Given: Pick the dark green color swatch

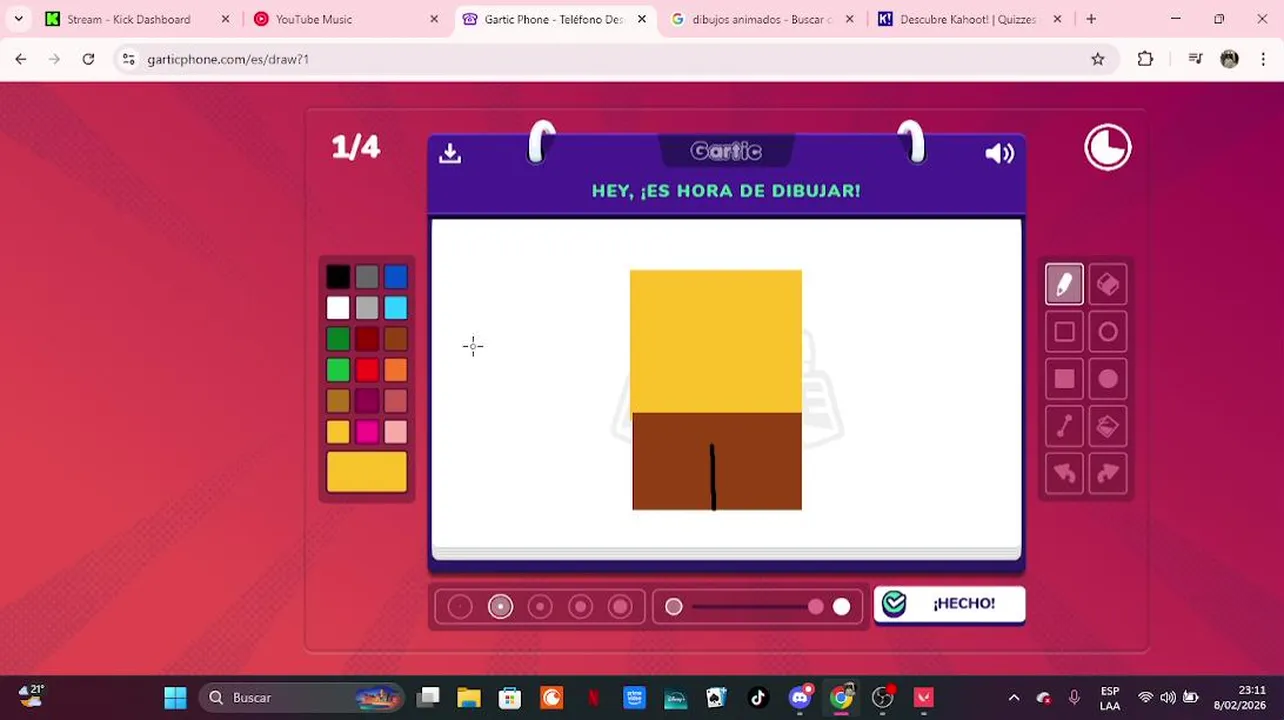Looking at the screenshot, I should tap(338, 339).
